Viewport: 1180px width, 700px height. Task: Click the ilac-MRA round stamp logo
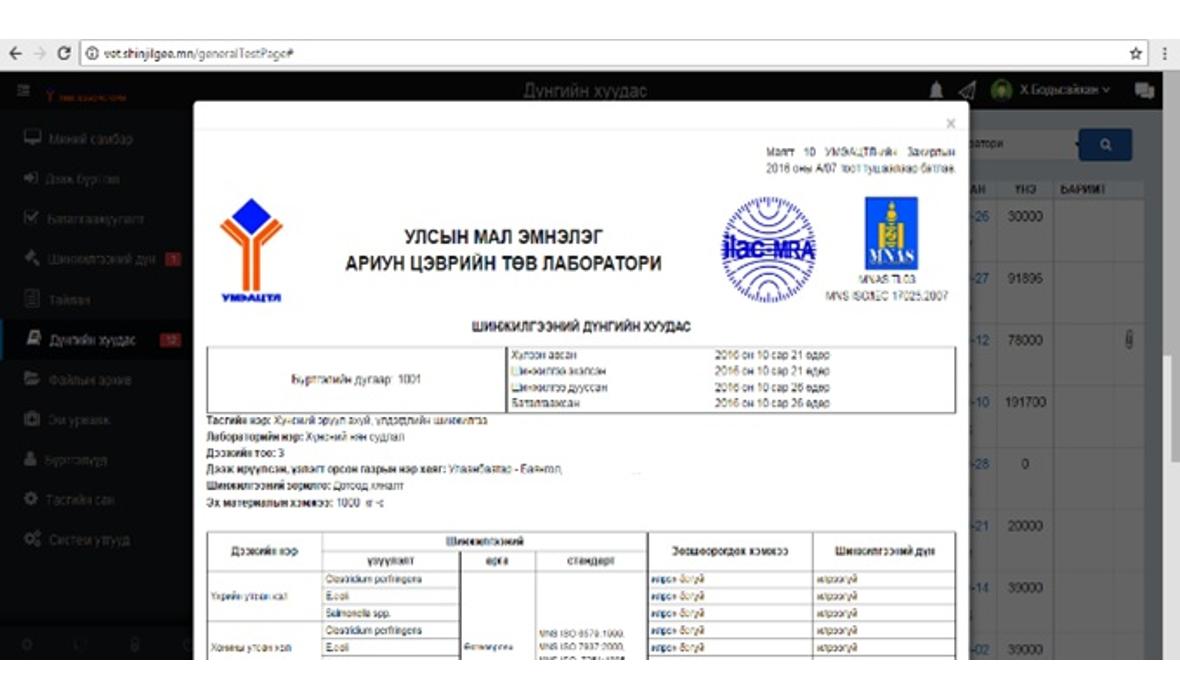click(768, 250)
